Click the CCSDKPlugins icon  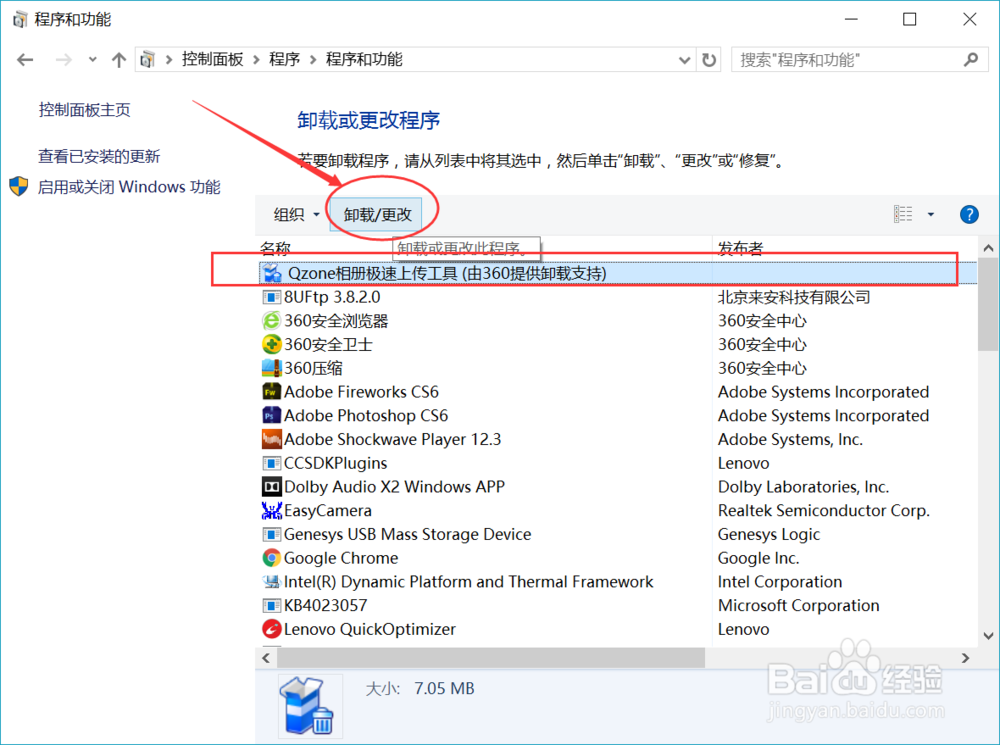tap(272, 463)
